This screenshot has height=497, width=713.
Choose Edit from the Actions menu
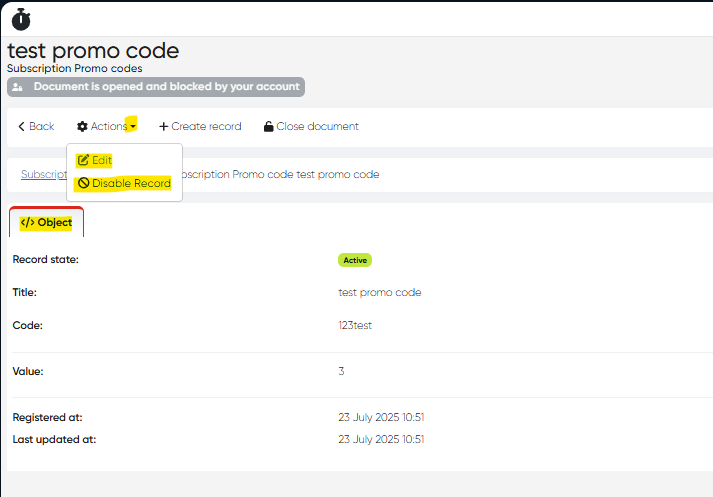(101, 160)
